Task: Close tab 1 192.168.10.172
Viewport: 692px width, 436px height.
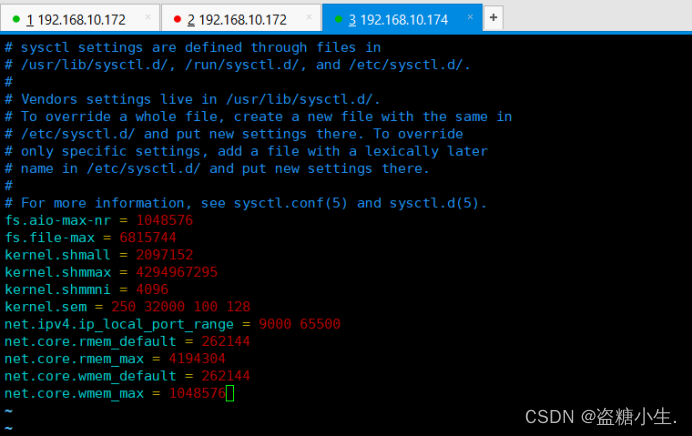Action: coord(148,17)
